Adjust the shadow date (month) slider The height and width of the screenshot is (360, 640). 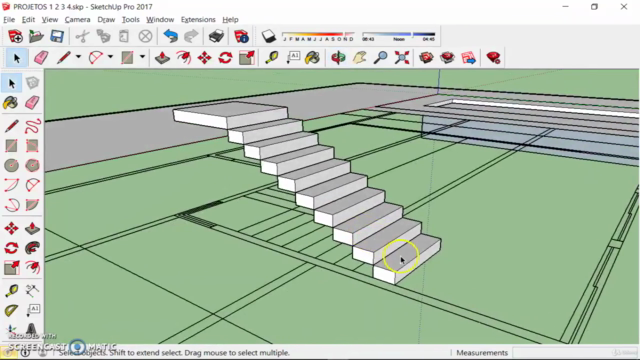[318, 36]
